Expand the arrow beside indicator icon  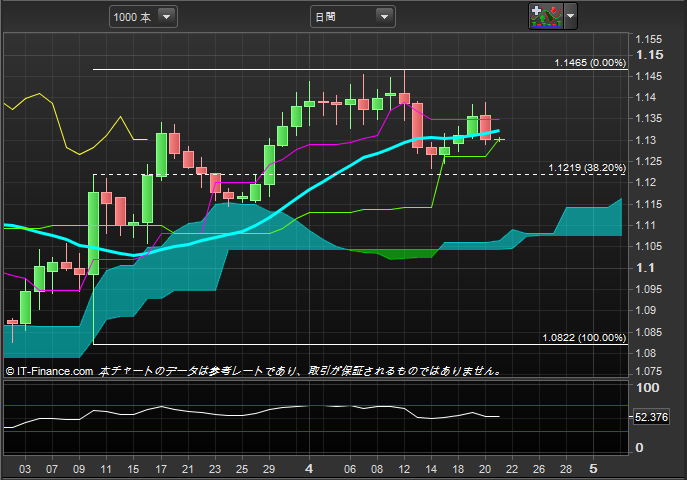point(570,16)
